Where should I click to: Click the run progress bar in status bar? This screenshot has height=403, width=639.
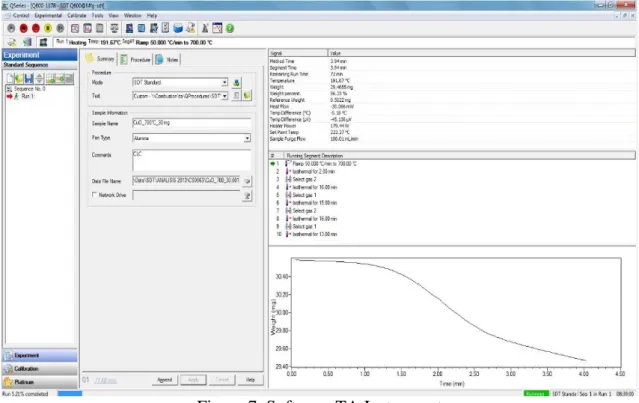point(70,394)
